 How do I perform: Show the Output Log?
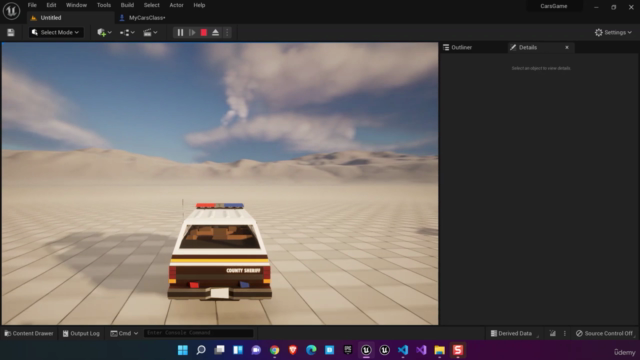[81, 333]
